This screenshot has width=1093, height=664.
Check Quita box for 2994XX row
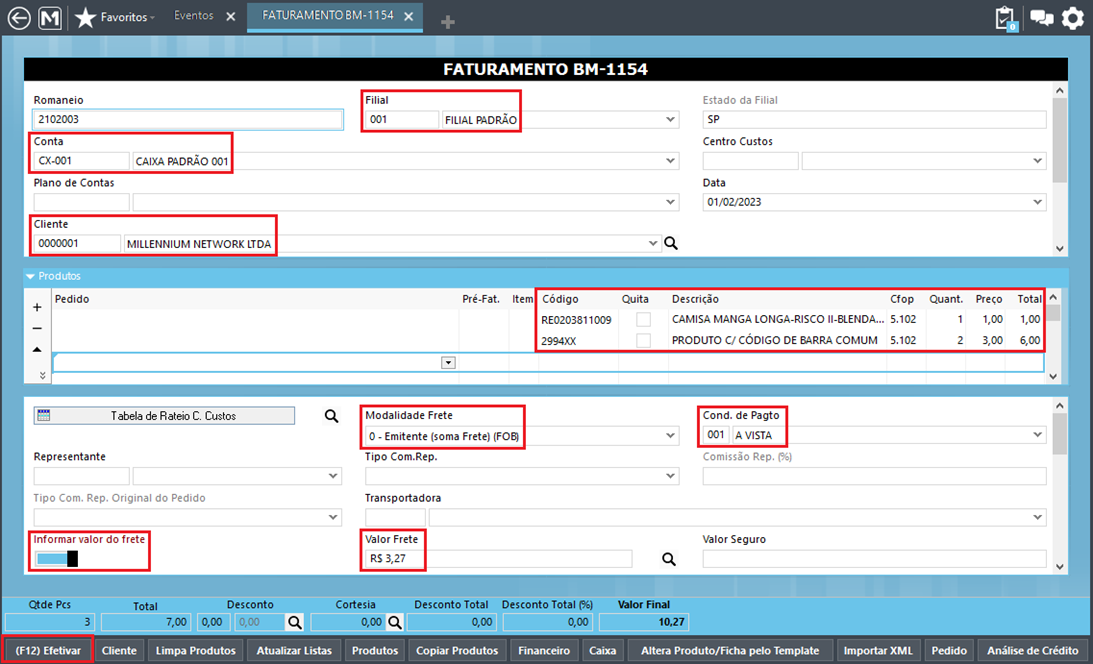click(643, 341)
